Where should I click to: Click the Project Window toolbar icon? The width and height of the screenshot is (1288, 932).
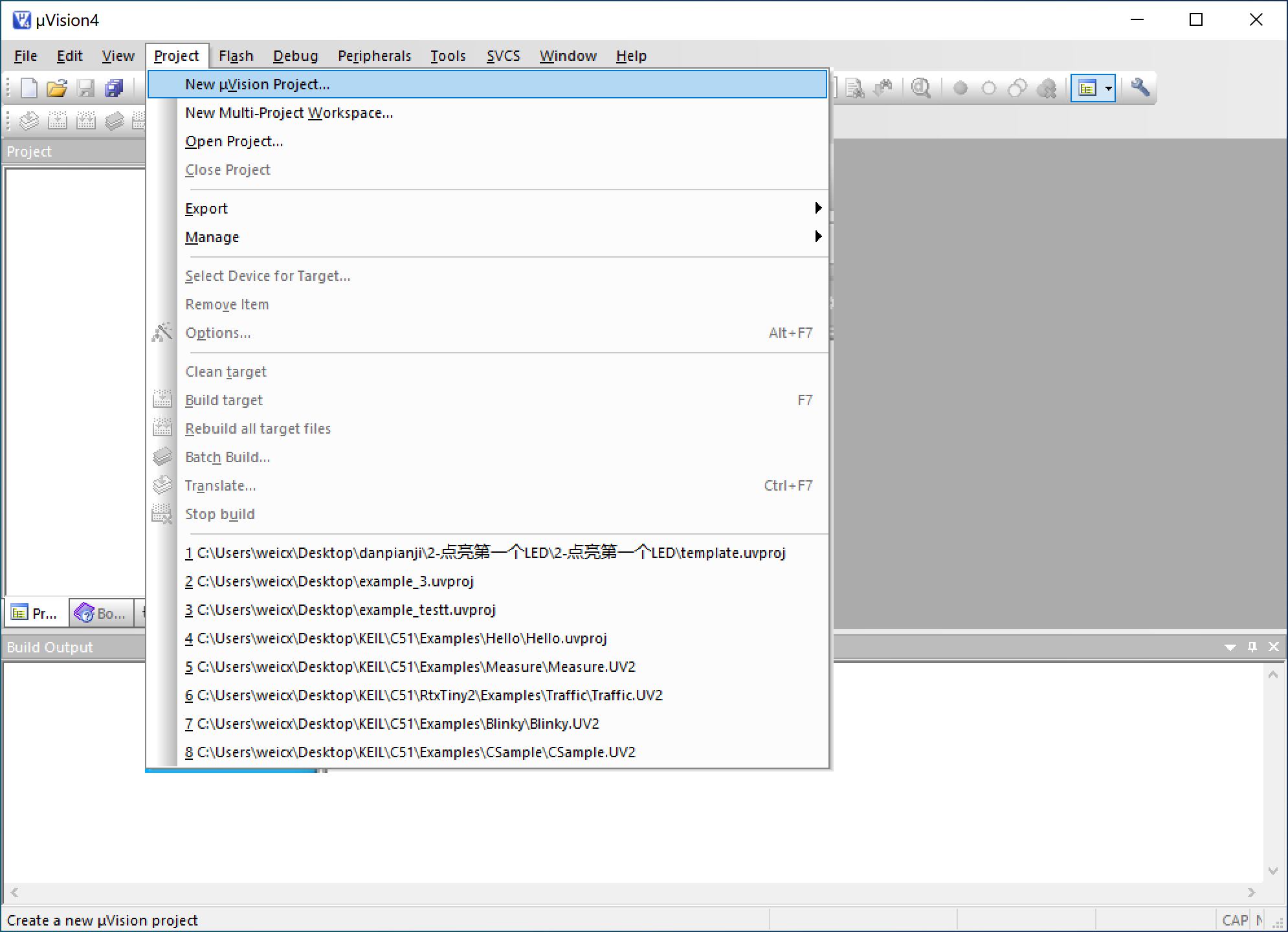click(x=1087, y=88)
